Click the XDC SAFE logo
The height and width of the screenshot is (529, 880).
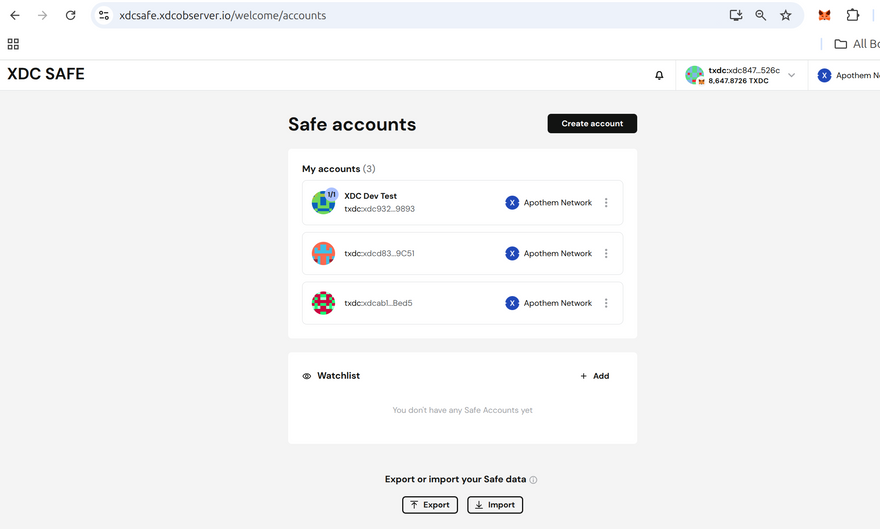tap(46, 74)
